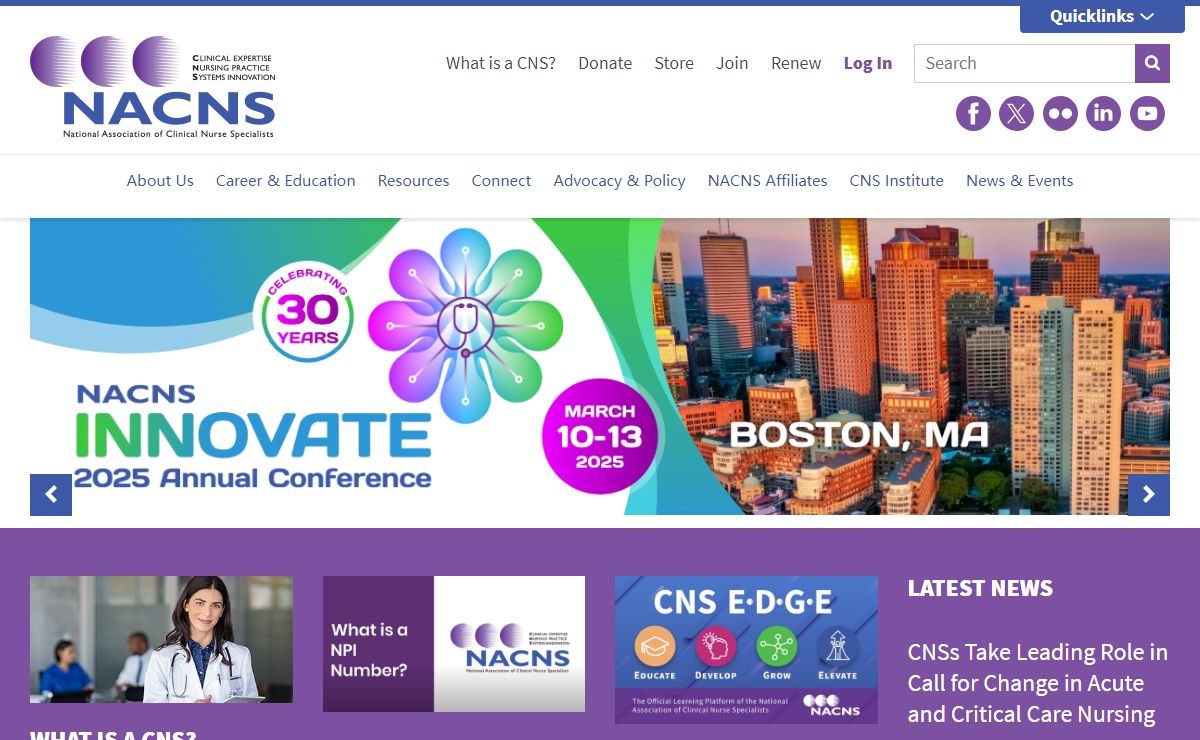Click the search magnifier button
1200x740 pixels.
[1152, 63]
